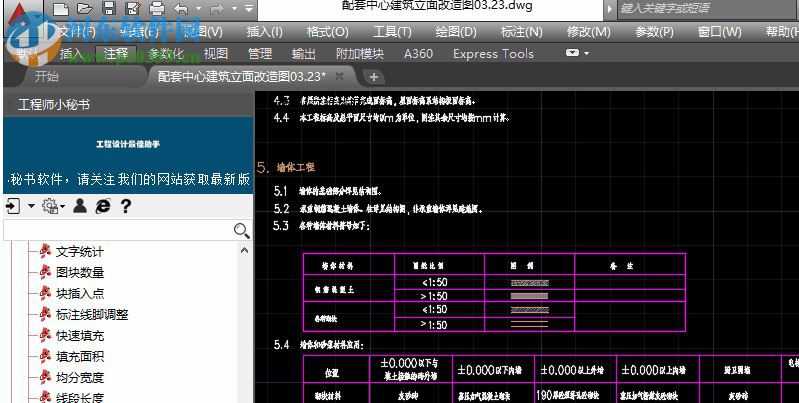Click the search field expand arrow at the title bar

609,9
